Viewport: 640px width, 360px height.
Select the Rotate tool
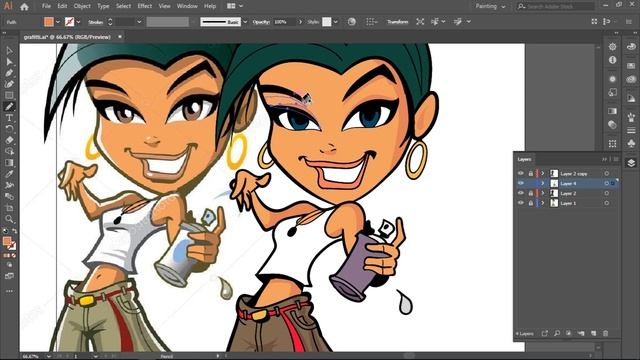[9, 129]
